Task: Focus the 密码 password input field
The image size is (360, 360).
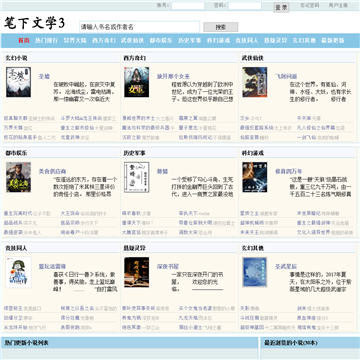Action: pos(245,6)
